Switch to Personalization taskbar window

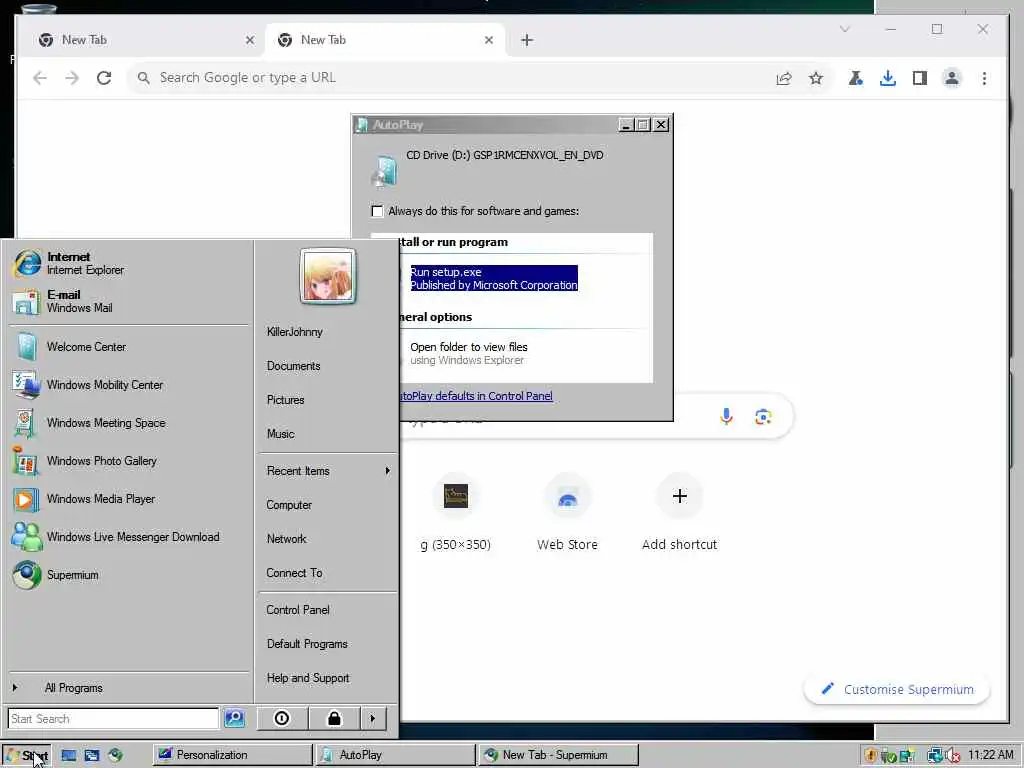232,755
